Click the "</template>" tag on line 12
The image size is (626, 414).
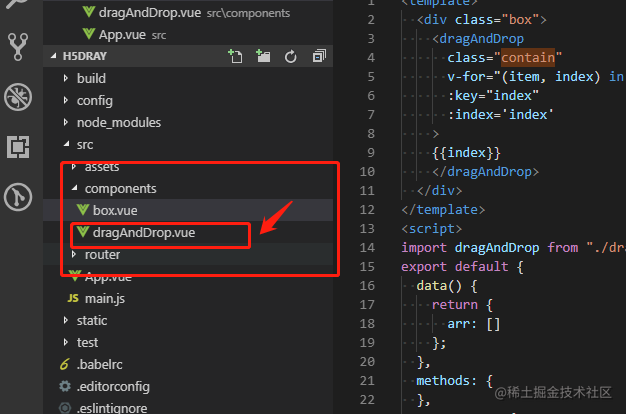[x=443, y=210]
